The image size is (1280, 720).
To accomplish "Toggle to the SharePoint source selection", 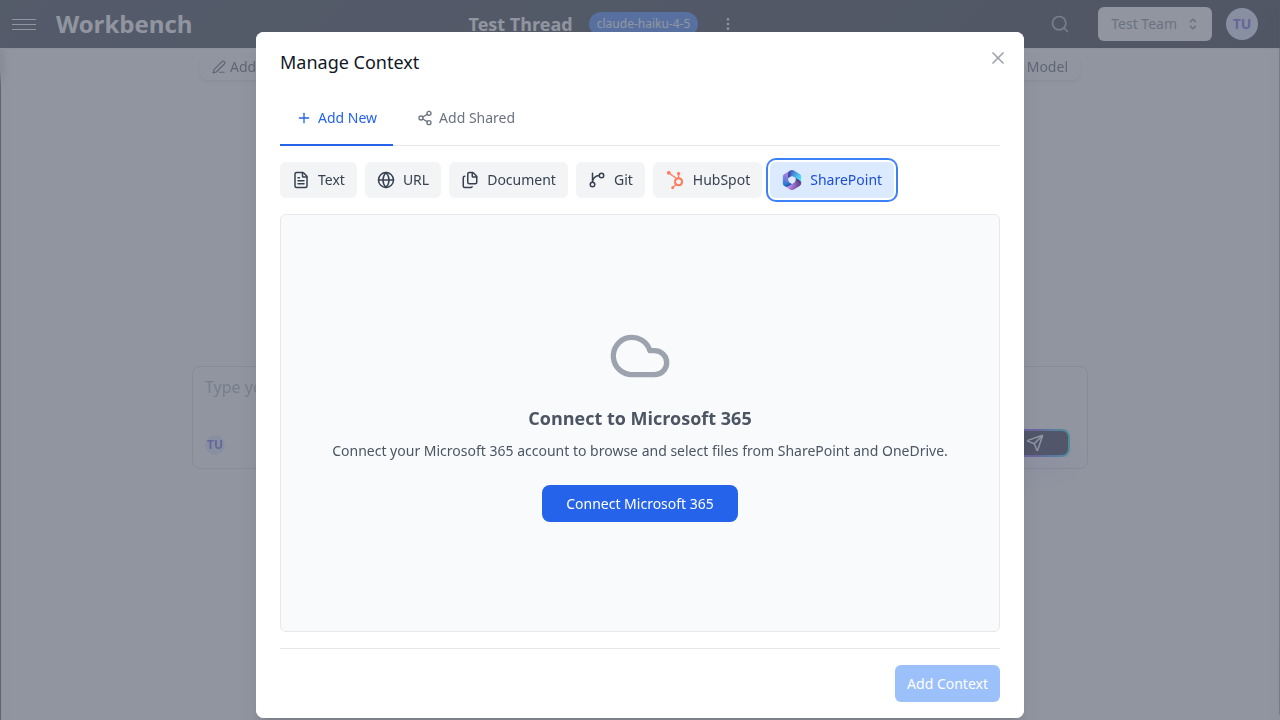I will point(831,180).
